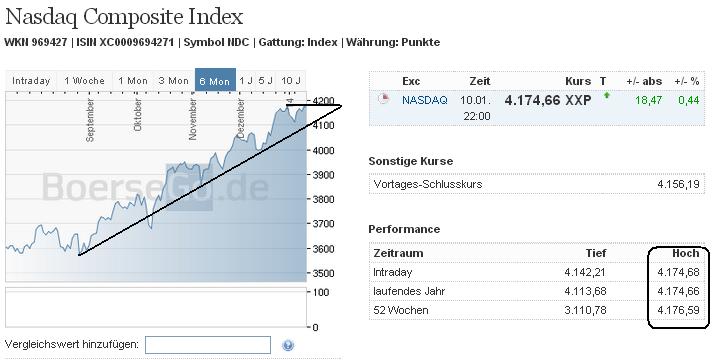Click the Dezember label on the chart
714x360 pixels.
tap(240, 118)
